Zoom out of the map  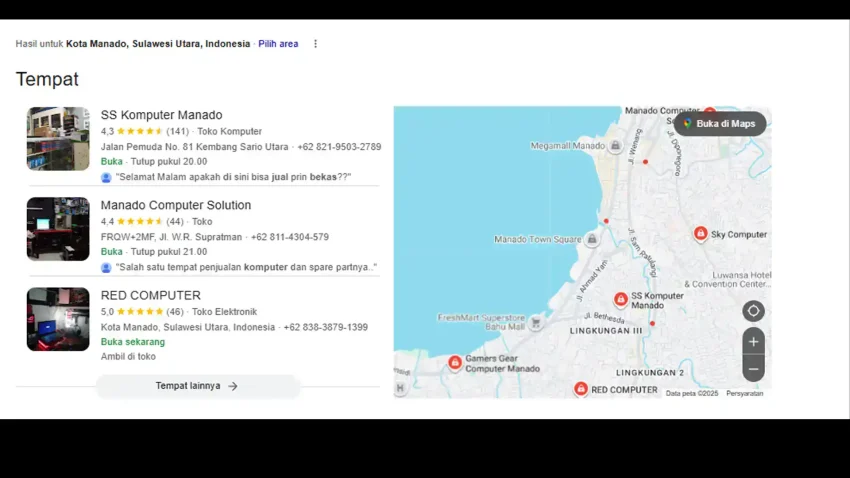point(754,369)
